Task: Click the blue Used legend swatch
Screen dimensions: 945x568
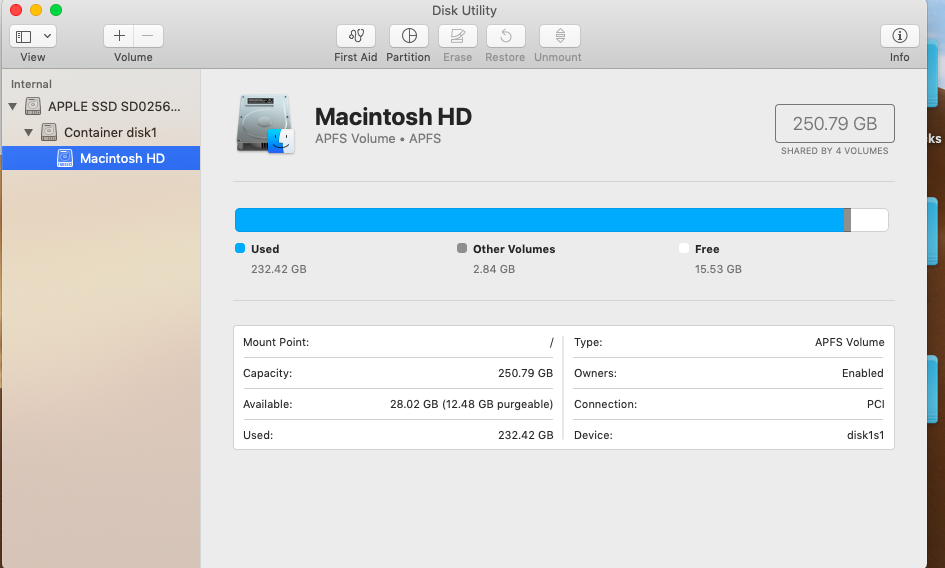Action: coord(240,248)
